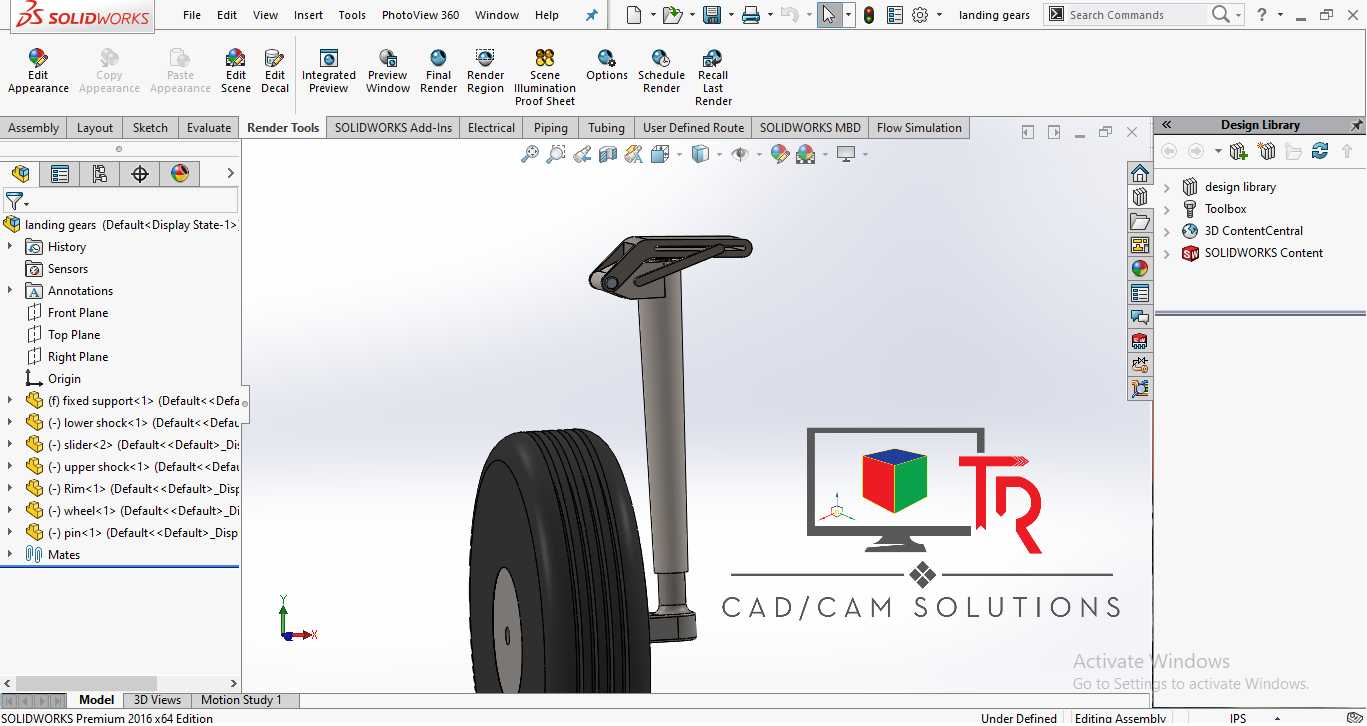Switch to the FeatureManager design tree tab
The height and width of the screenshot is (726, 1367).
pyautogui.click(x=20, y=174)
